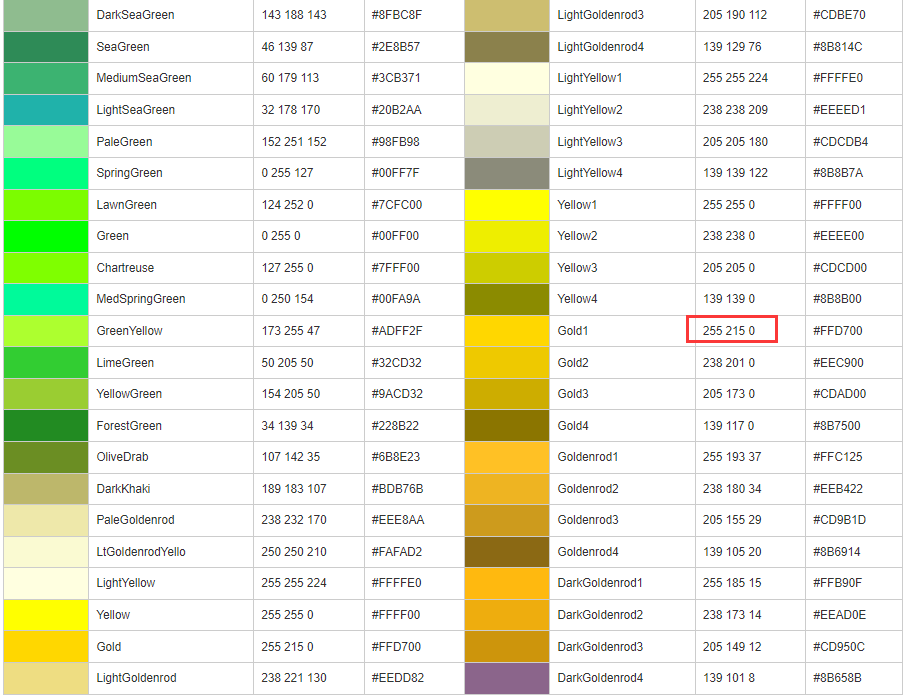The height and width of the screenshot is (695, 903).
Task: Choose the Goldenrod4 color swatch
Action: point(507,552)
